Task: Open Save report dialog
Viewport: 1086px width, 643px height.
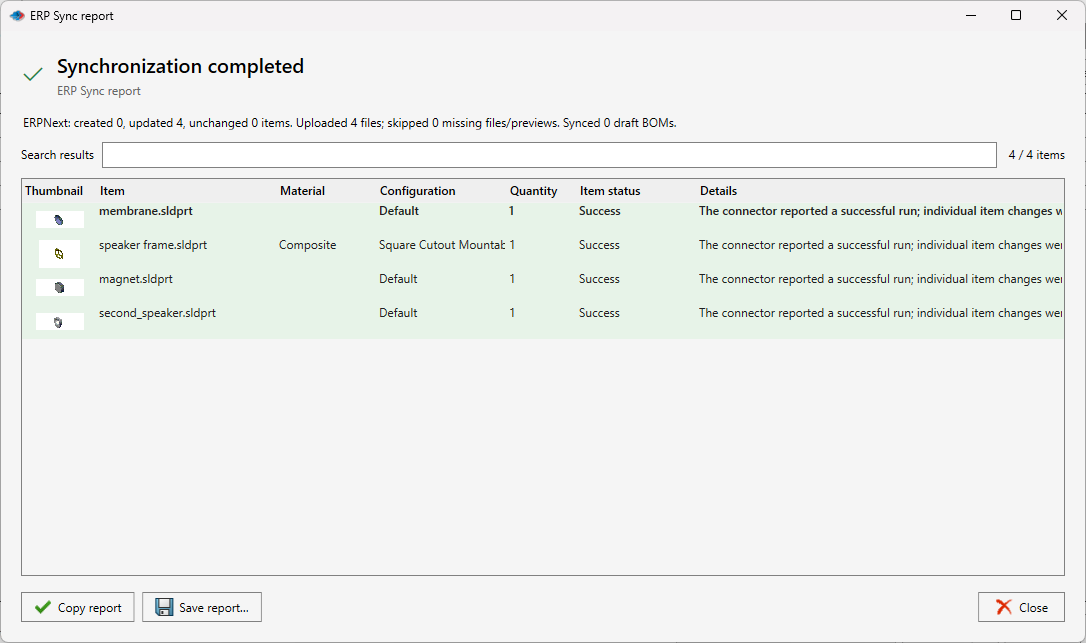Action: 202,607
